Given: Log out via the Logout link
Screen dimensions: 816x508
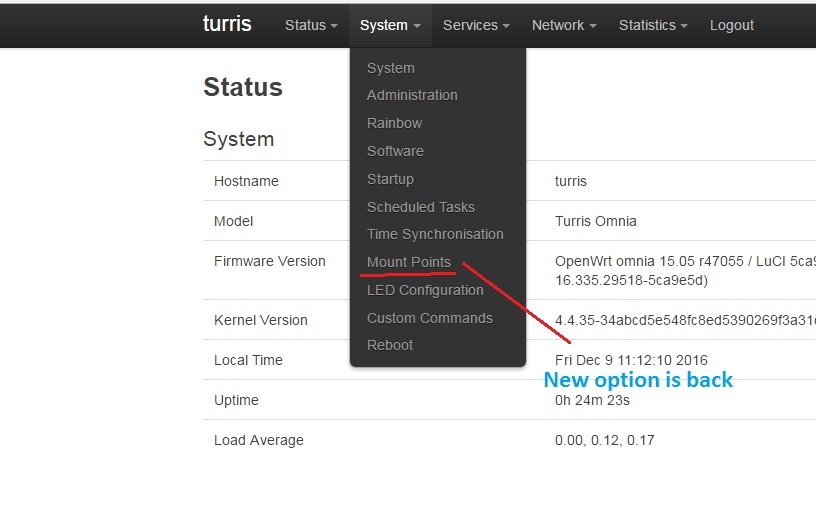Looking at the screenshot, I should (732, 25).
